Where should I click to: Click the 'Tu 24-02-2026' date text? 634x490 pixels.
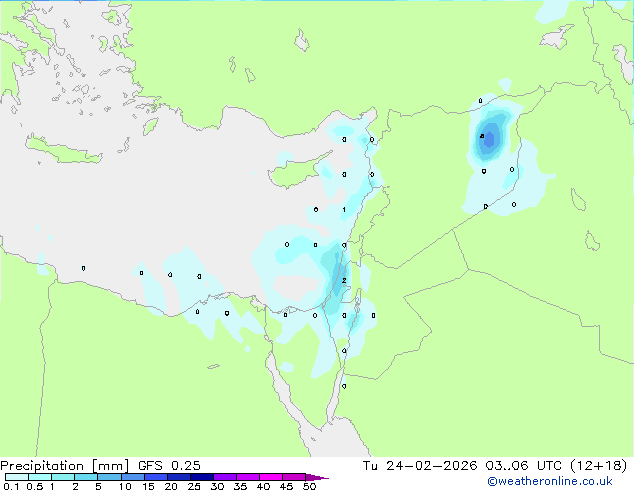(x=420, y=466)
